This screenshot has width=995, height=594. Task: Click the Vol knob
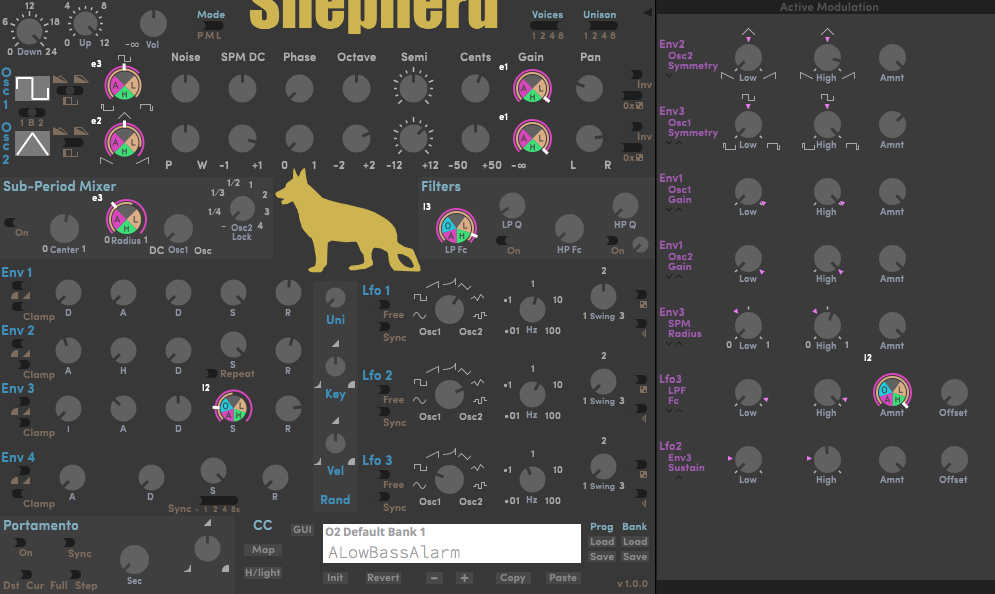coord(153,23)
